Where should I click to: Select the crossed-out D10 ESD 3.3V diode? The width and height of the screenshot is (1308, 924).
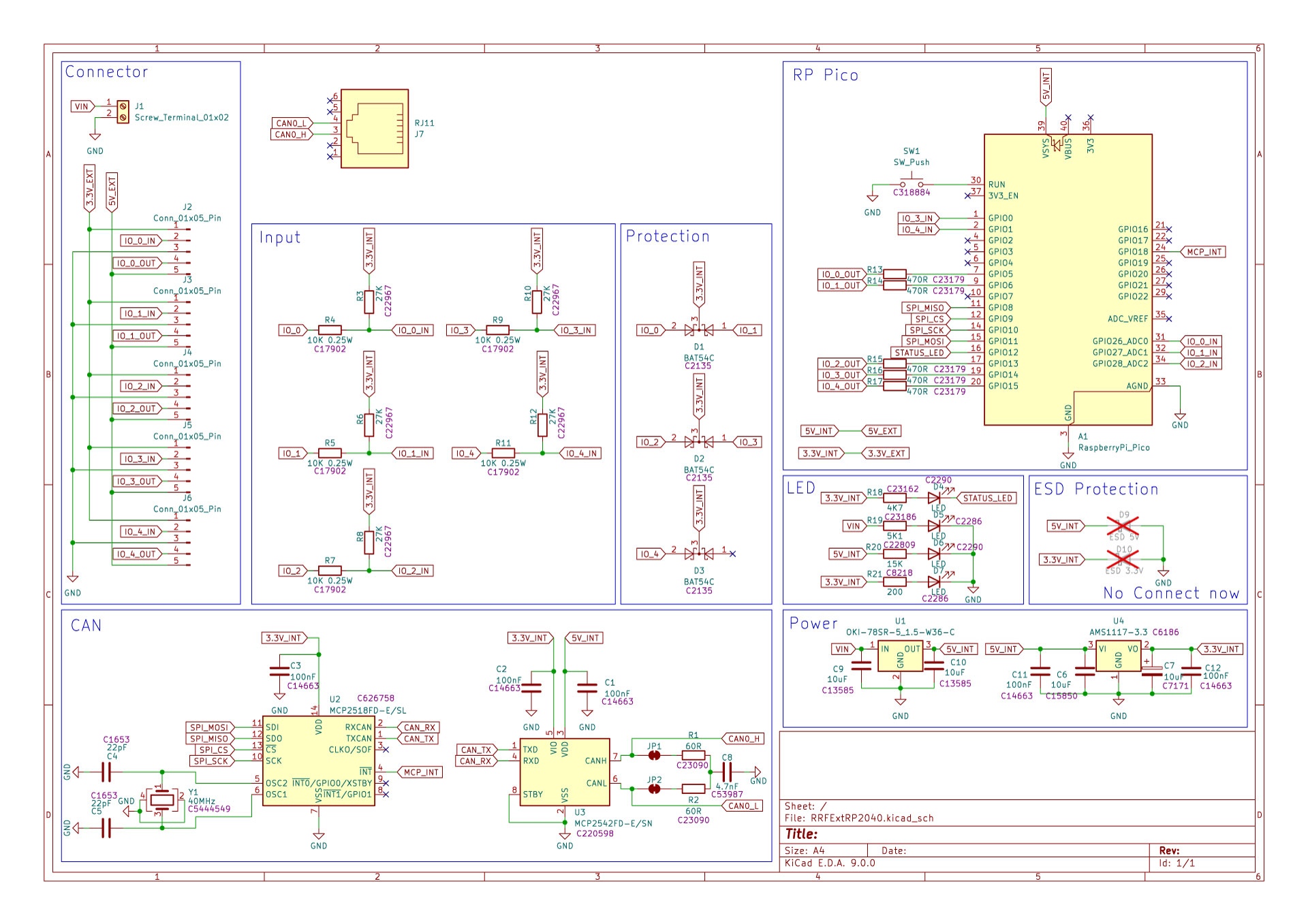pos(1123,560)
